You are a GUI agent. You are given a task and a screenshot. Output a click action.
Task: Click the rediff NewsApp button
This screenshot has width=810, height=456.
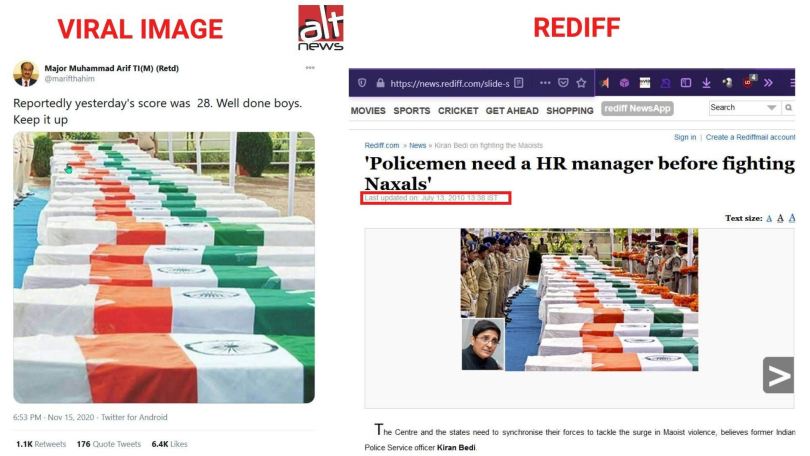(x=637, y=108)
